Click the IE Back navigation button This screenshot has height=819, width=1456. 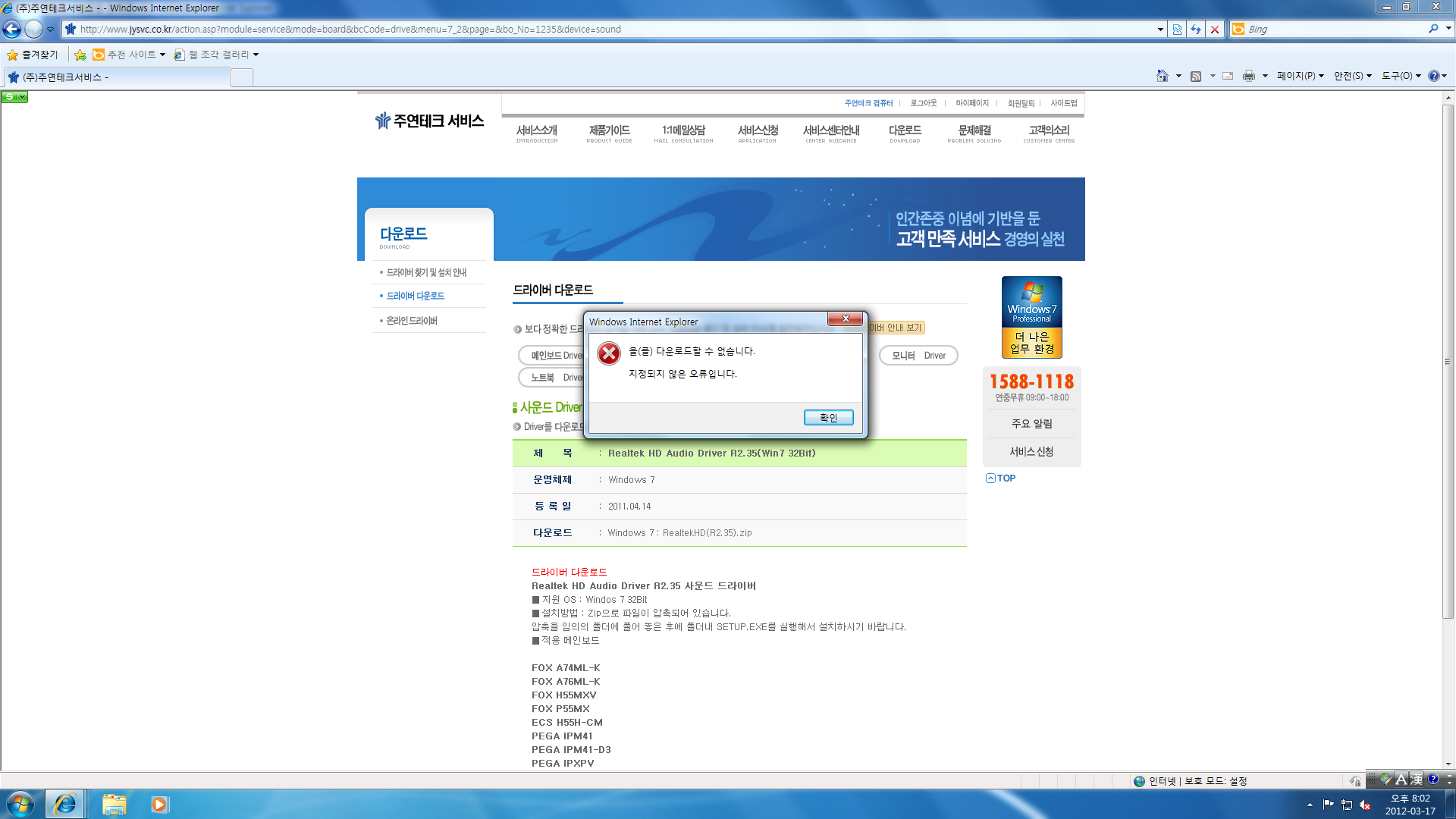tap(12, 29)
